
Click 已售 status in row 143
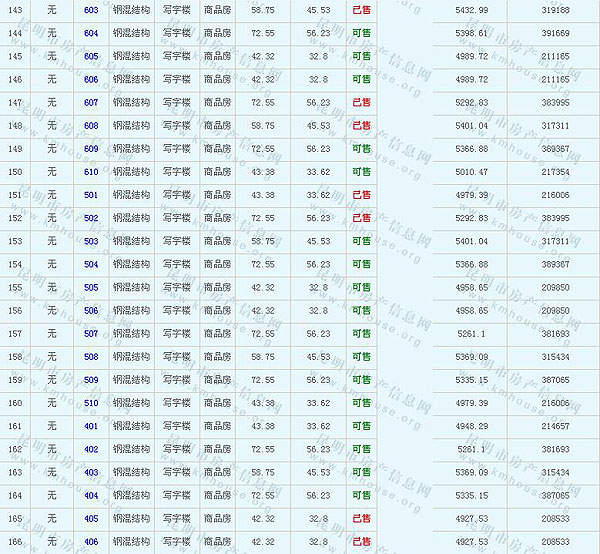361,10
